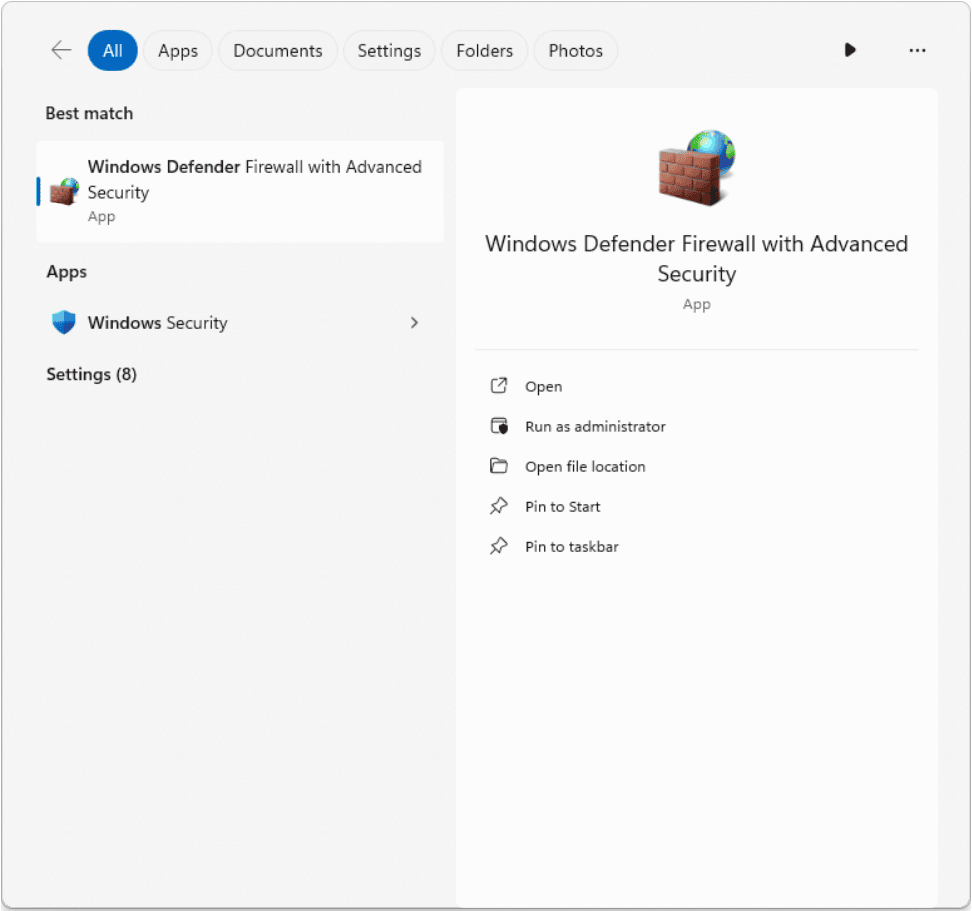Switch to the Photos filter tab
The width and height of the screenshot is (972, 911).
[575, 50]
